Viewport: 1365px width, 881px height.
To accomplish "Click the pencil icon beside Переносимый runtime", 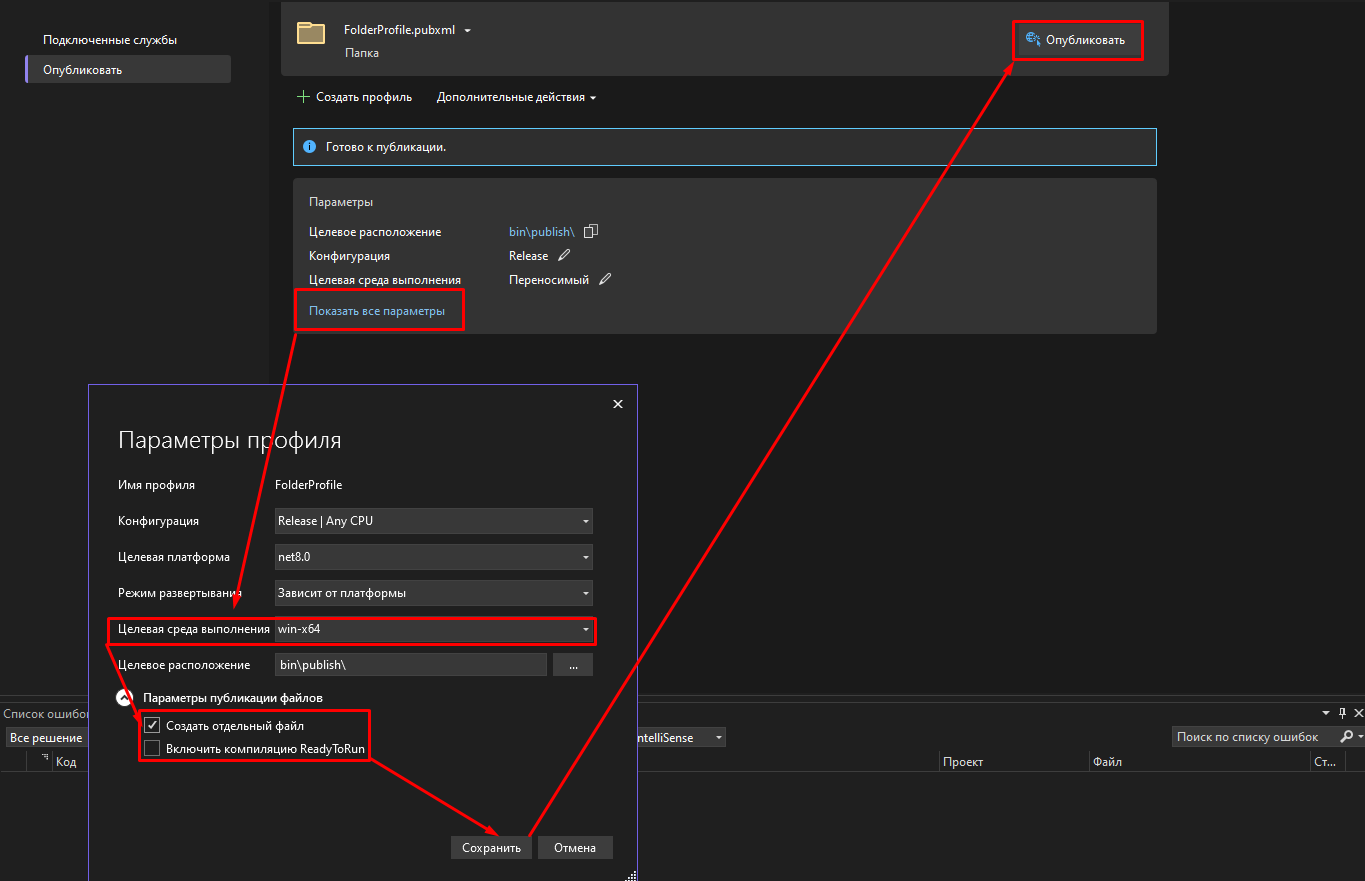I will pyautogui.click(x=604, y=279).
